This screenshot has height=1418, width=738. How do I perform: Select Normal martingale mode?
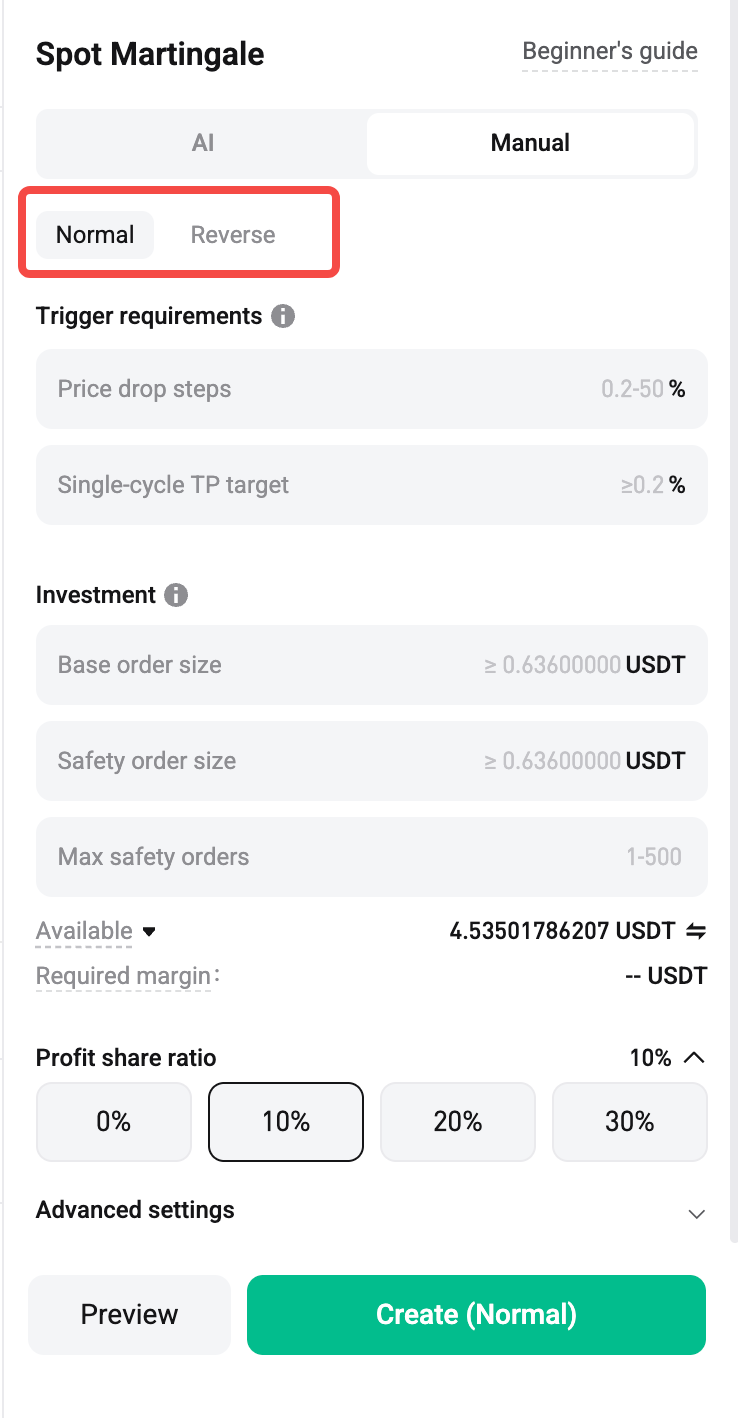[95, 235]
